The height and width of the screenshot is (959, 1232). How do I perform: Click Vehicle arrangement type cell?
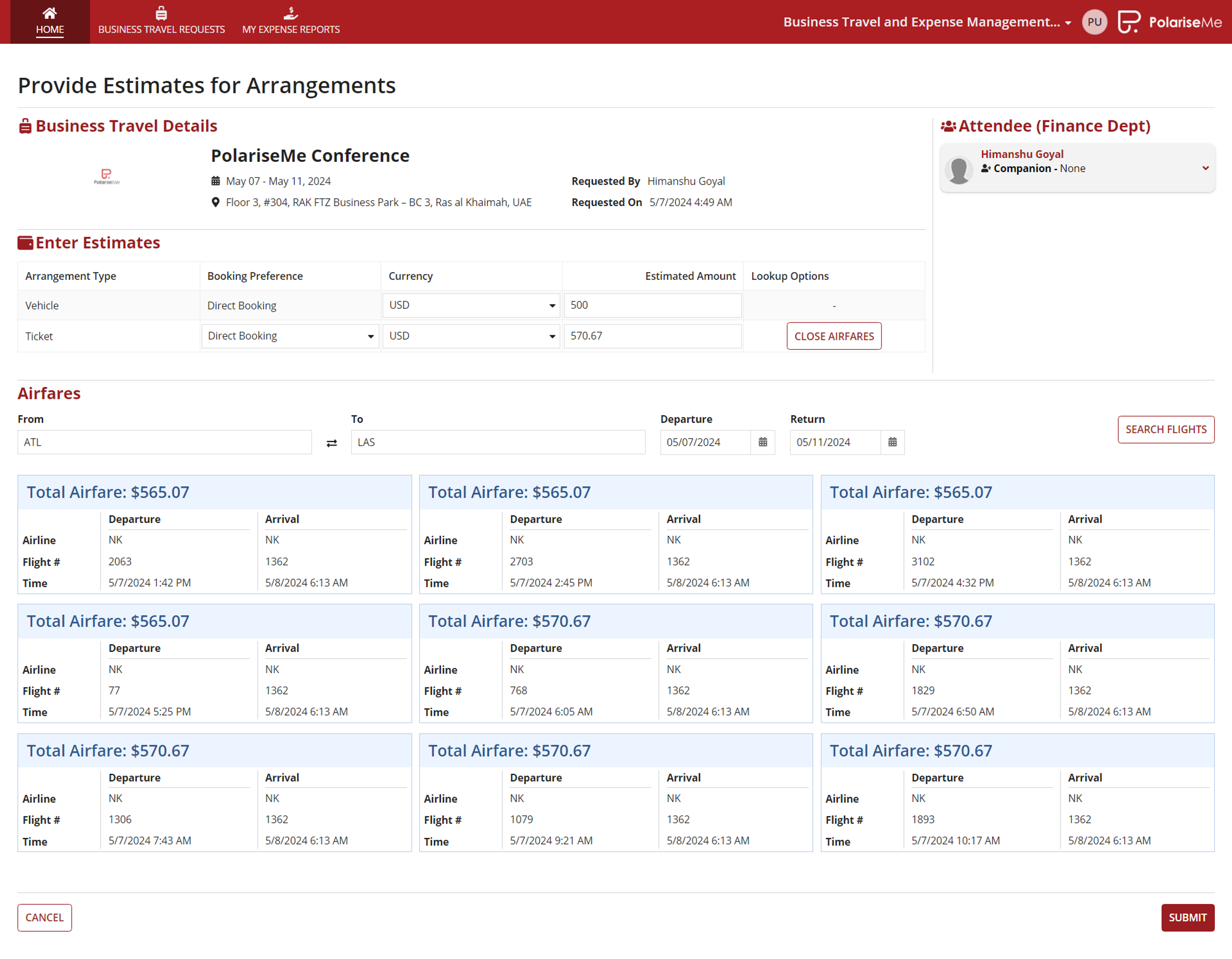[108, 306]
